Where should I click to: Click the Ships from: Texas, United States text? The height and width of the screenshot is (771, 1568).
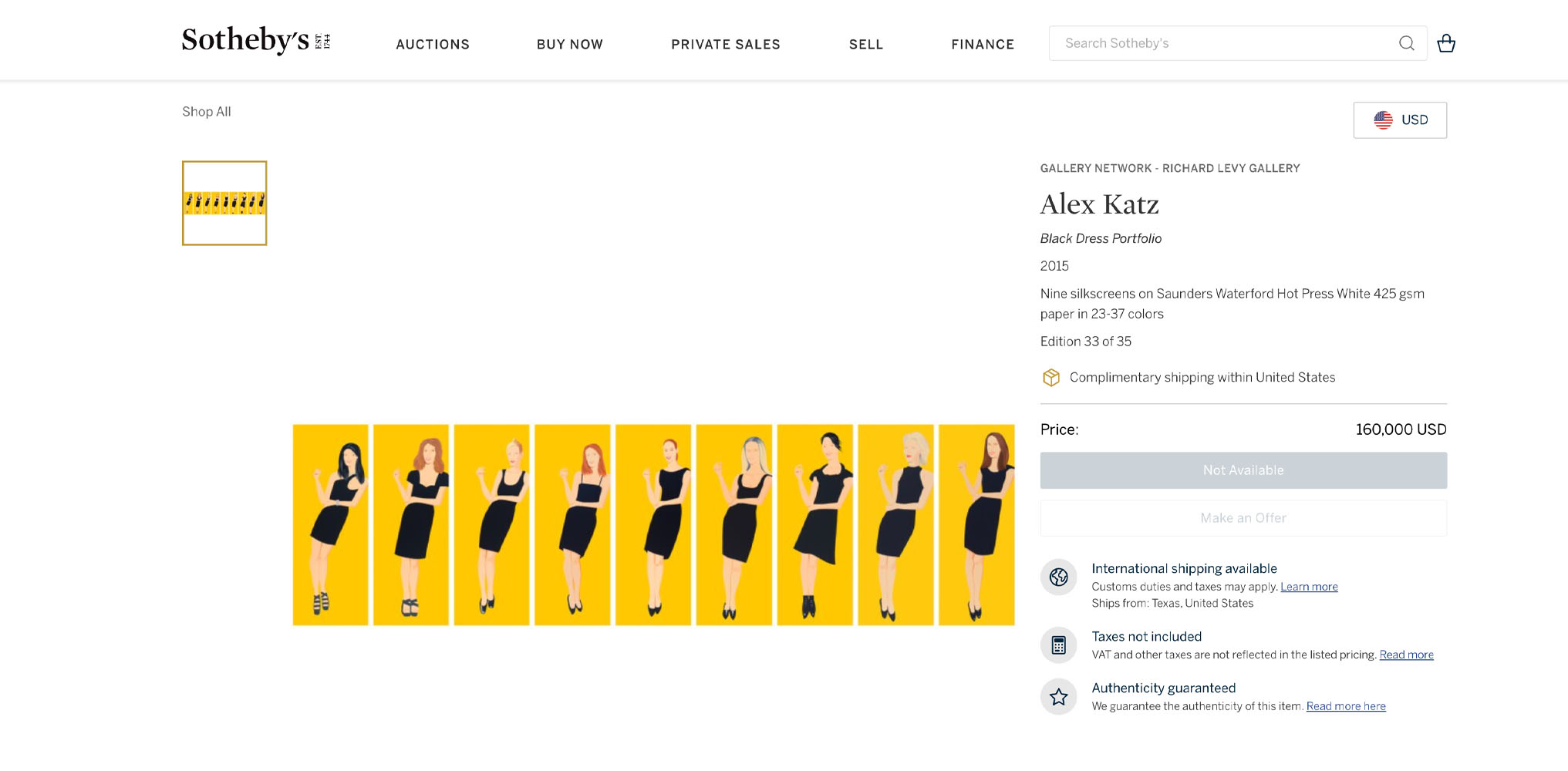click(x=1172, y=604)
